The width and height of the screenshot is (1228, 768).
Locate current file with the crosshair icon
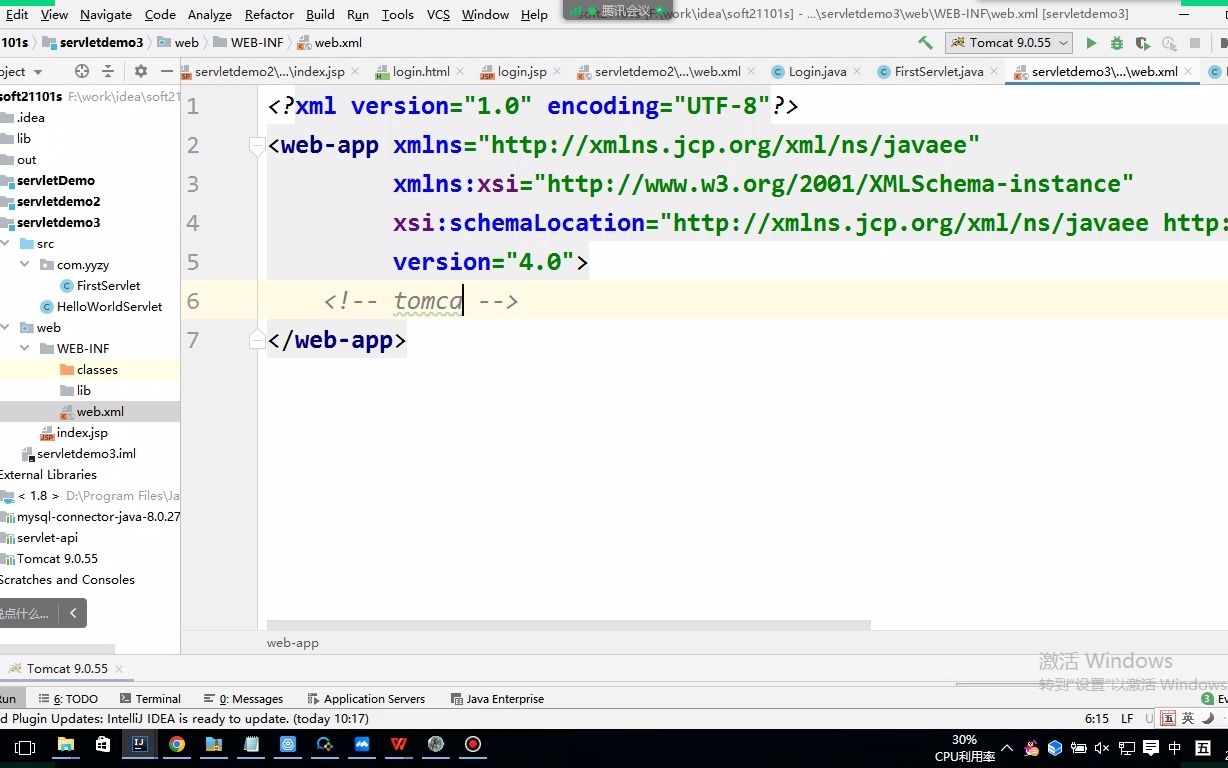[x=82, y=71]
